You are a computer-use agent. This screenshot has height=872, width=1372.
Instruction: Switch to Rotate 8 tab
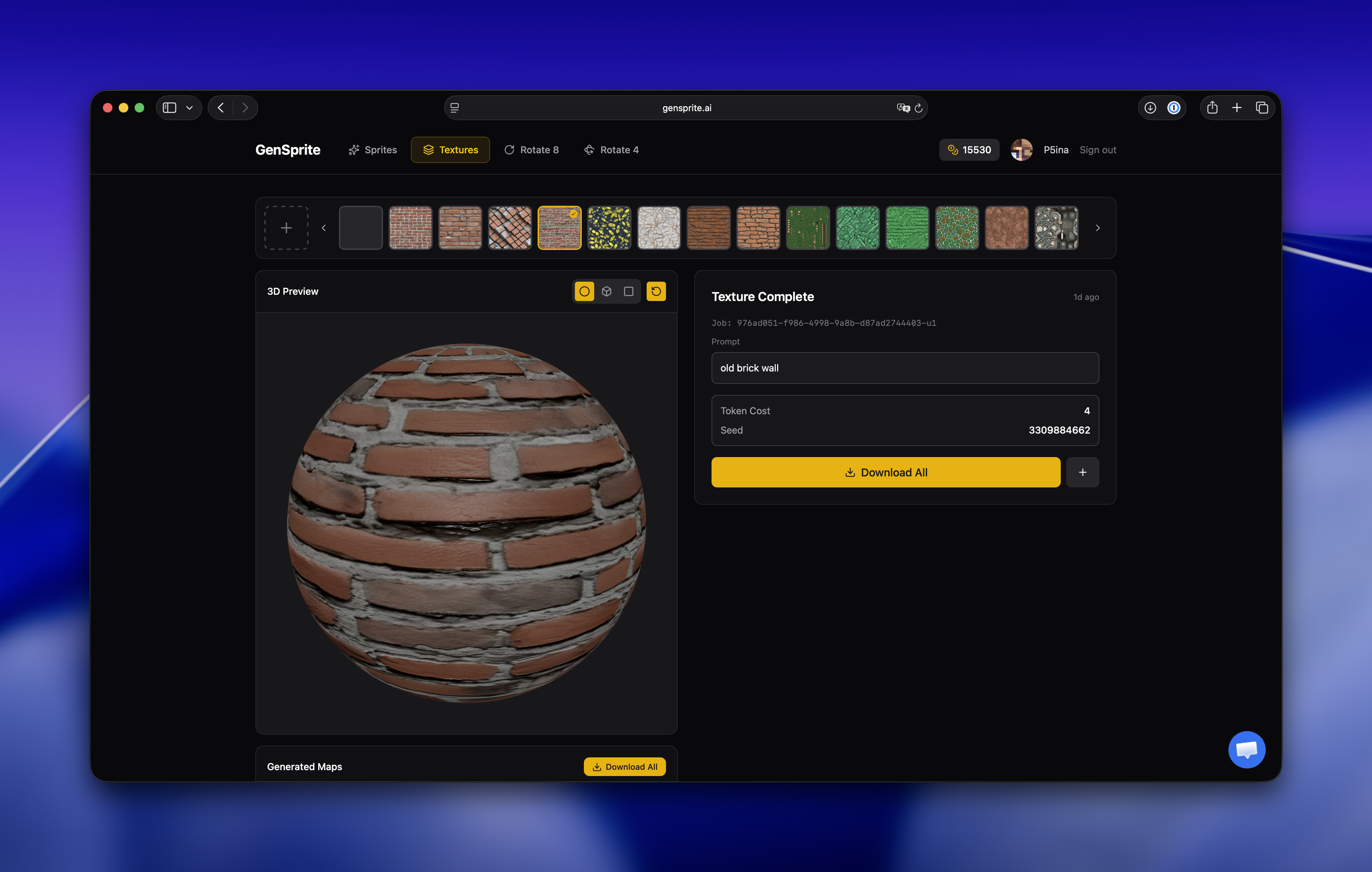coord(531,150)
